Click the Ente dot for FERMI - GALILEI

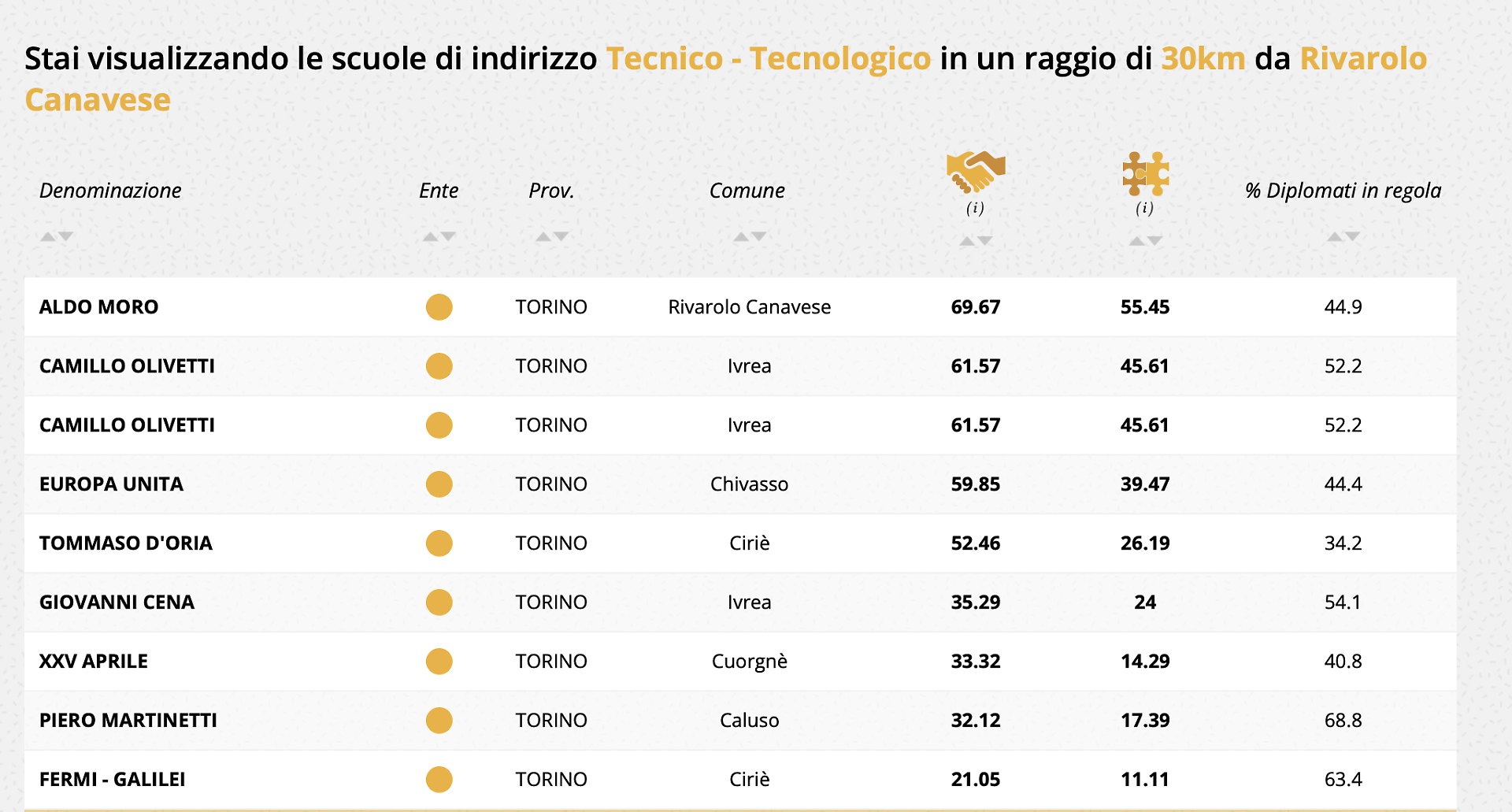[x=439, y=780]
